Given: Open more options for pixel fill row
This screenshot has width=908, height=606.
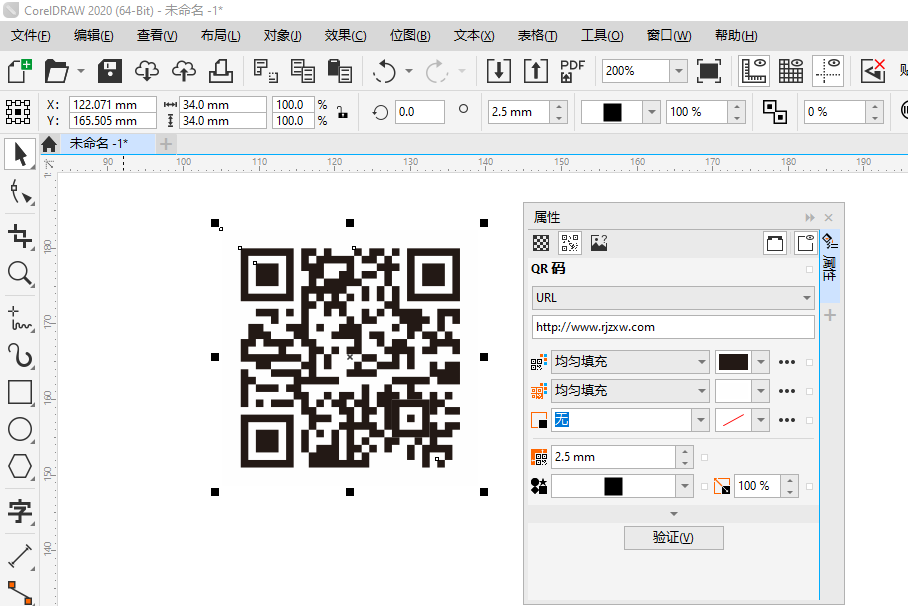Looking at the screenshot, I should pyautogui.click(x=787, y=362).
